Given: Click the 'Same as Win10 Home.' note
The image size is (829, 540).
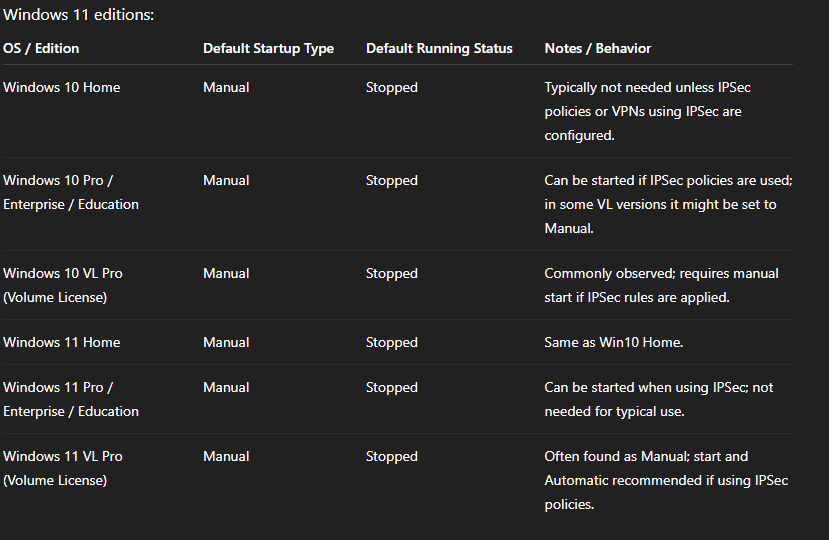Looking at the screenshot, I should 611,342.
